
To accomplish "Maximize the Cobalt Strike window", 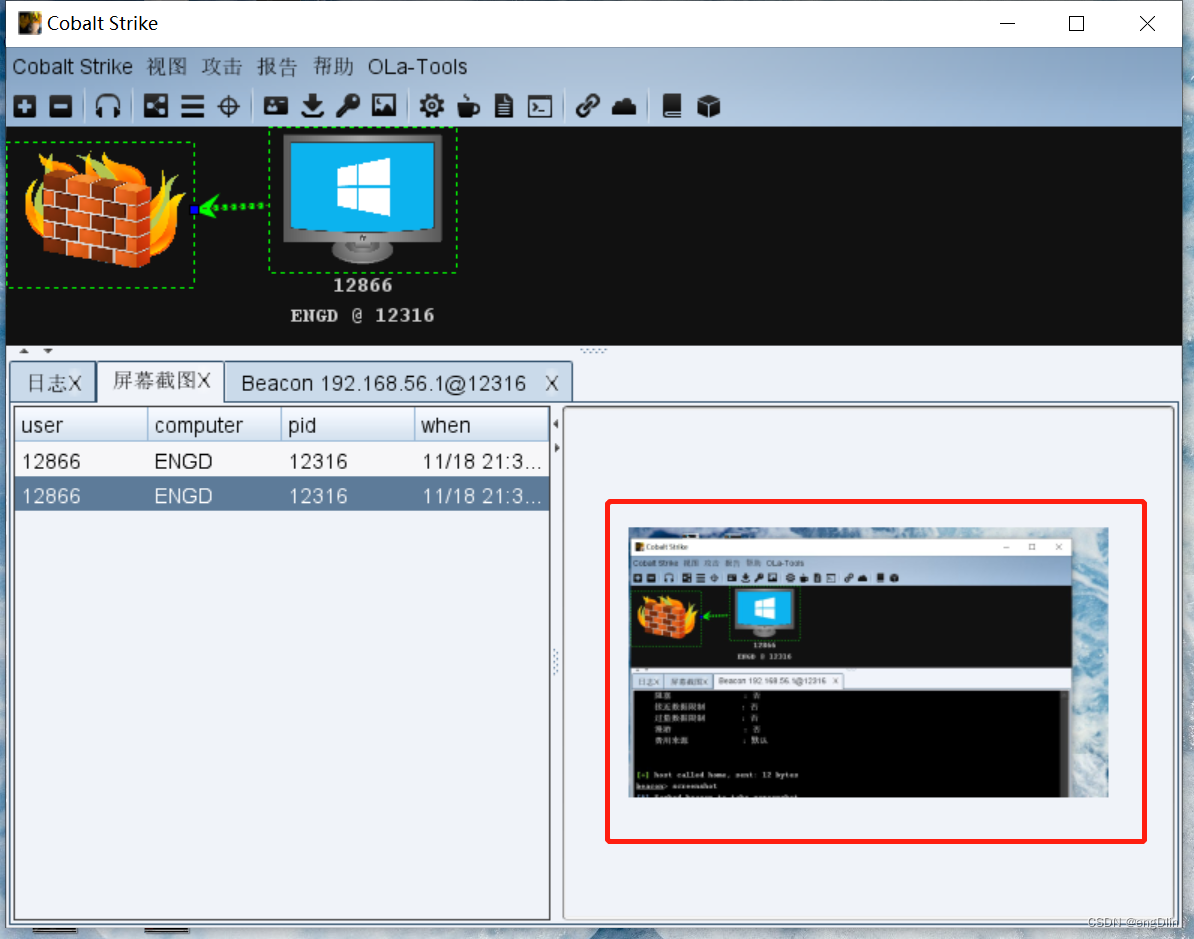I will [1077, 24].
